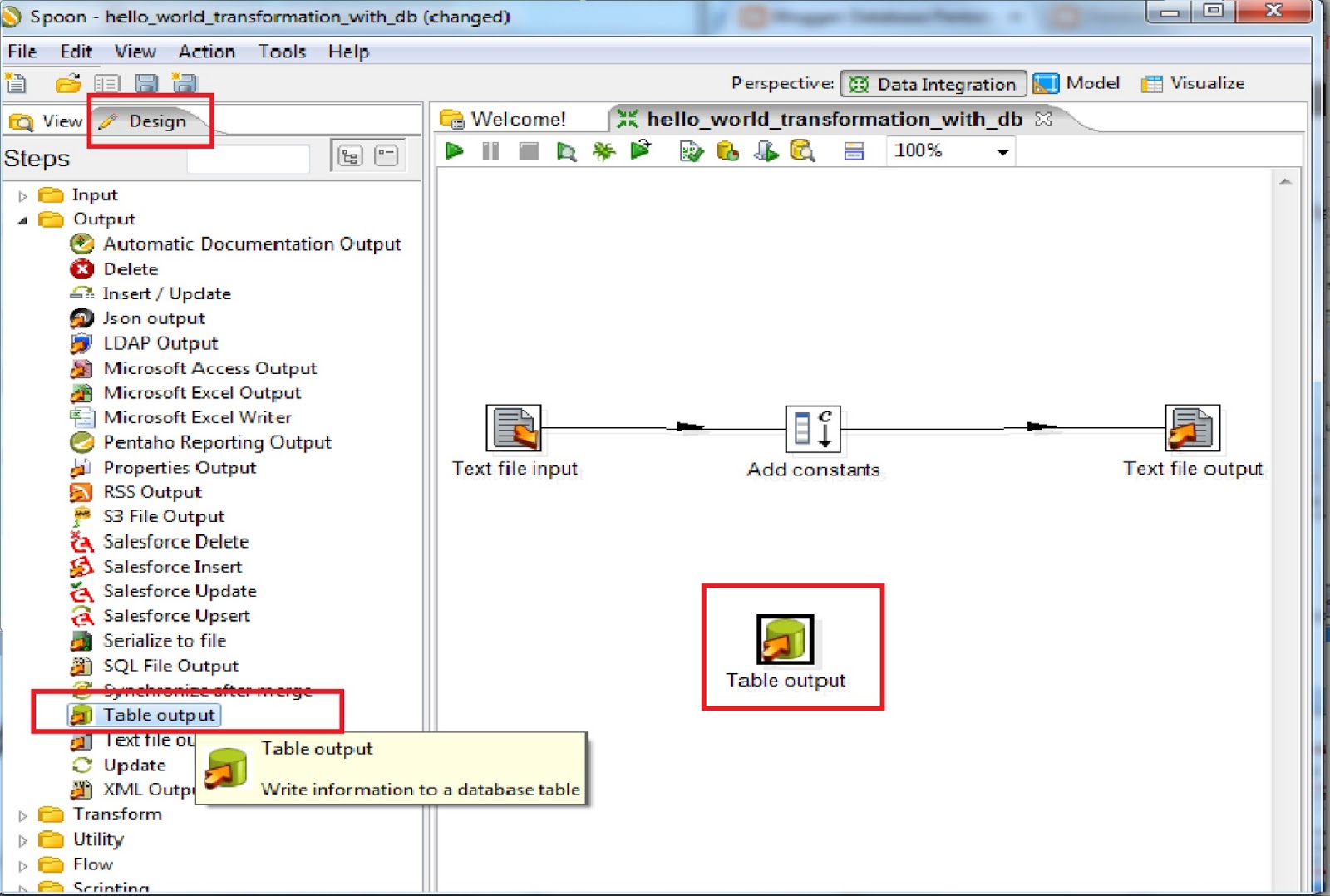
Task: Stop the current transformation
Action: [x=527, y=151]
